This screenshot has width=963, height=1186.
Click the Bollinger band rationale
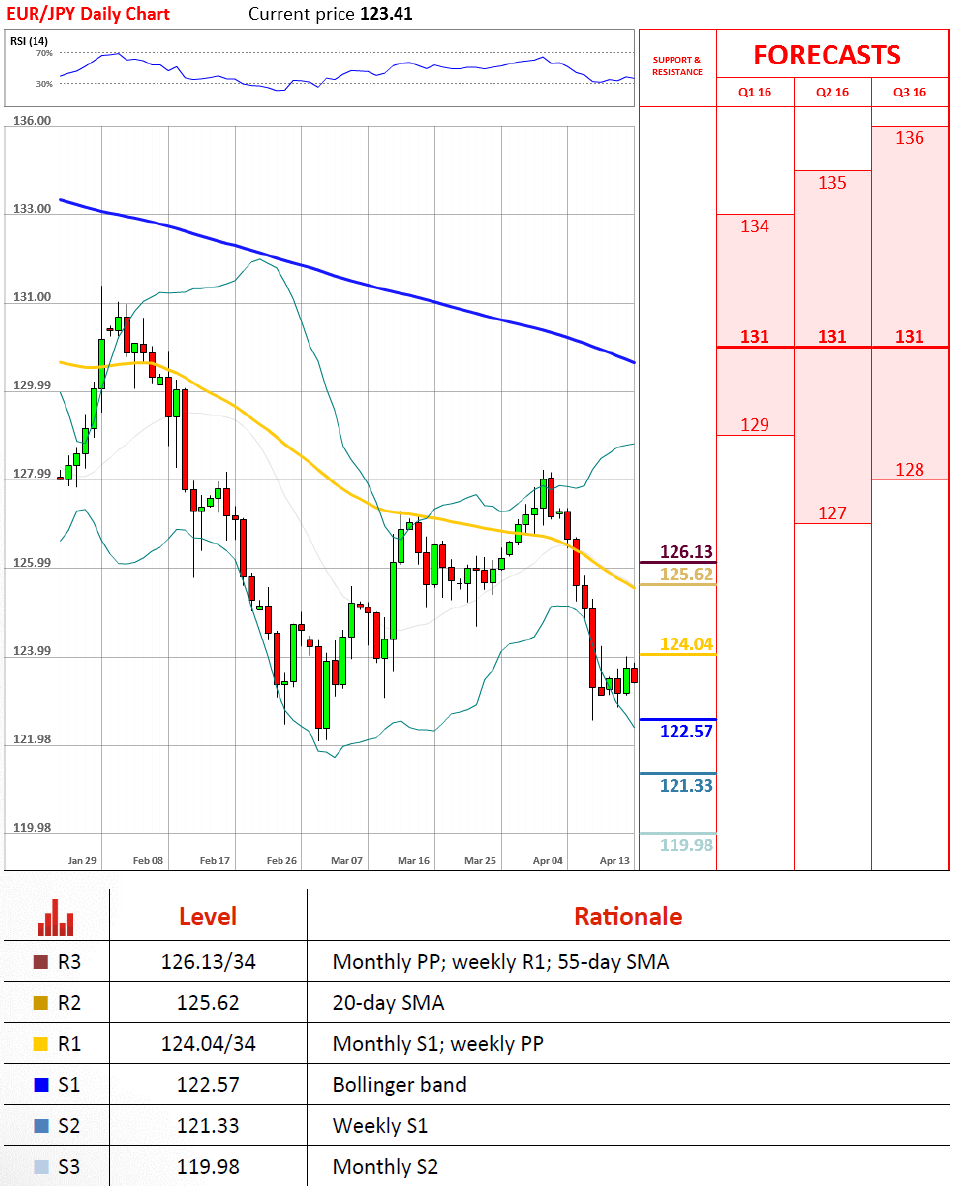[x=399, y=1085]
